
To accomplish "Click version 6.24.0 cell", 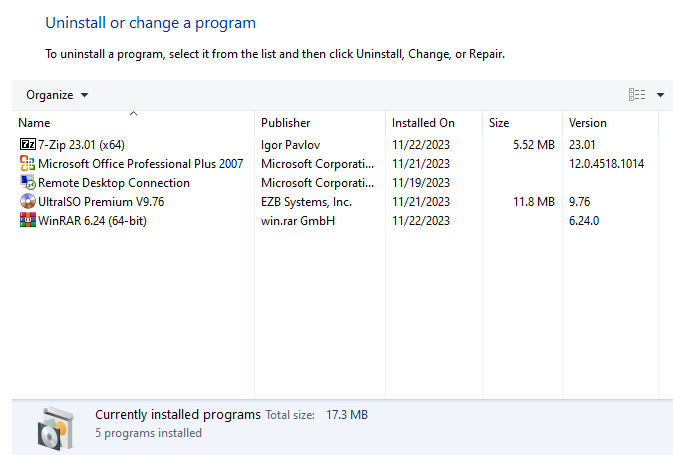I will [x=584, y=221].
